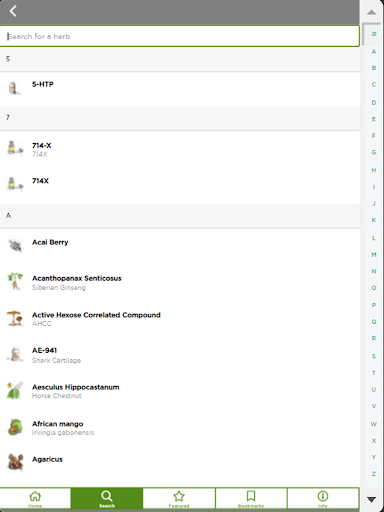Click the African mango fruit icon
The height and width of the screenshot is (512, 384).
pyautogui.click(x=15, y=427)
